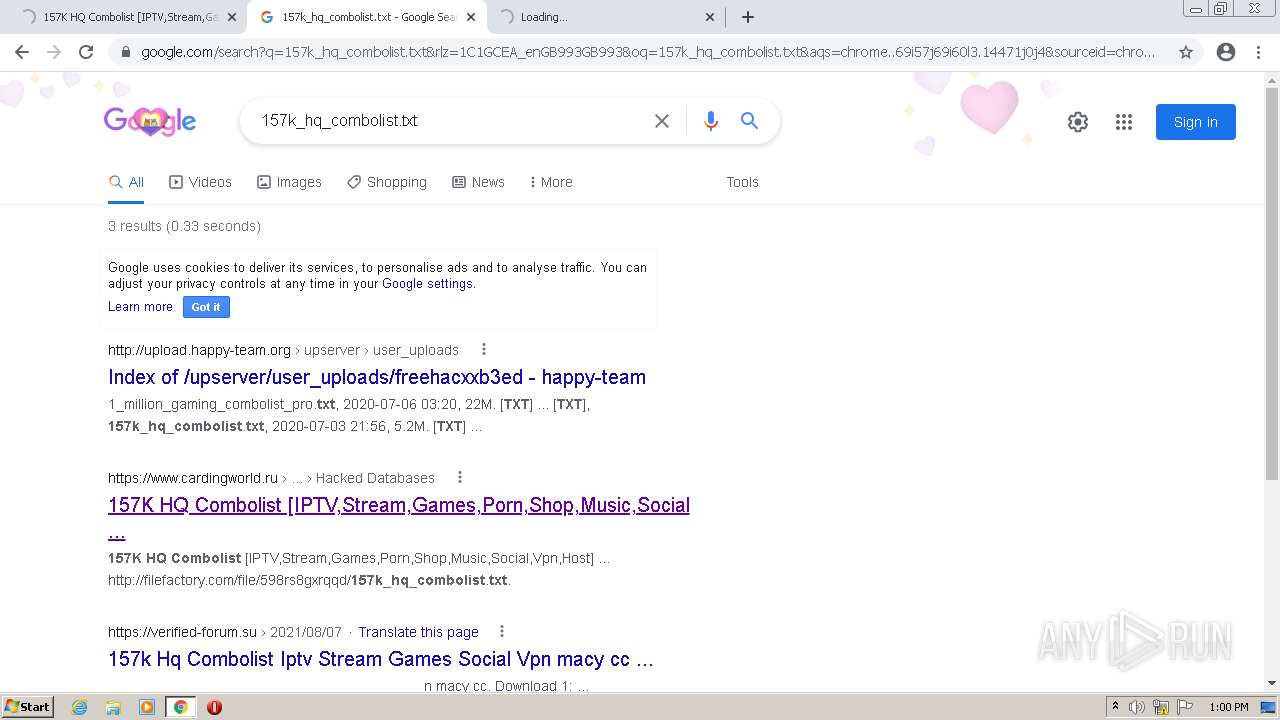
Task: Bookmark this page with the star icon
Action: point(1186,52)
